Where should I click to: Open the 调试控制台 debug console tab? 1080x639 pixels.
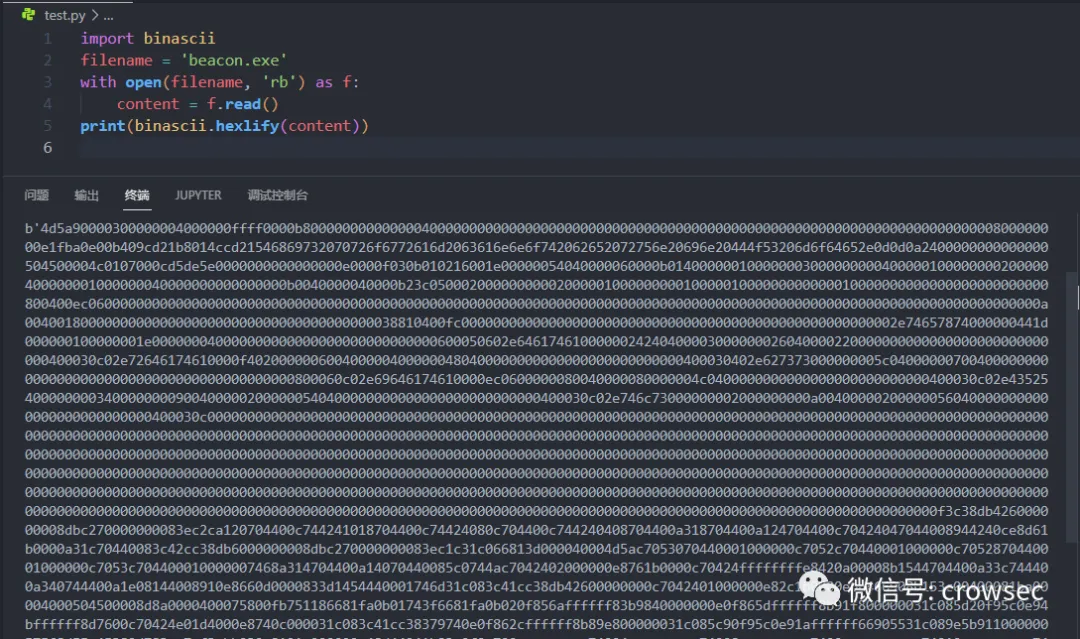278,196
